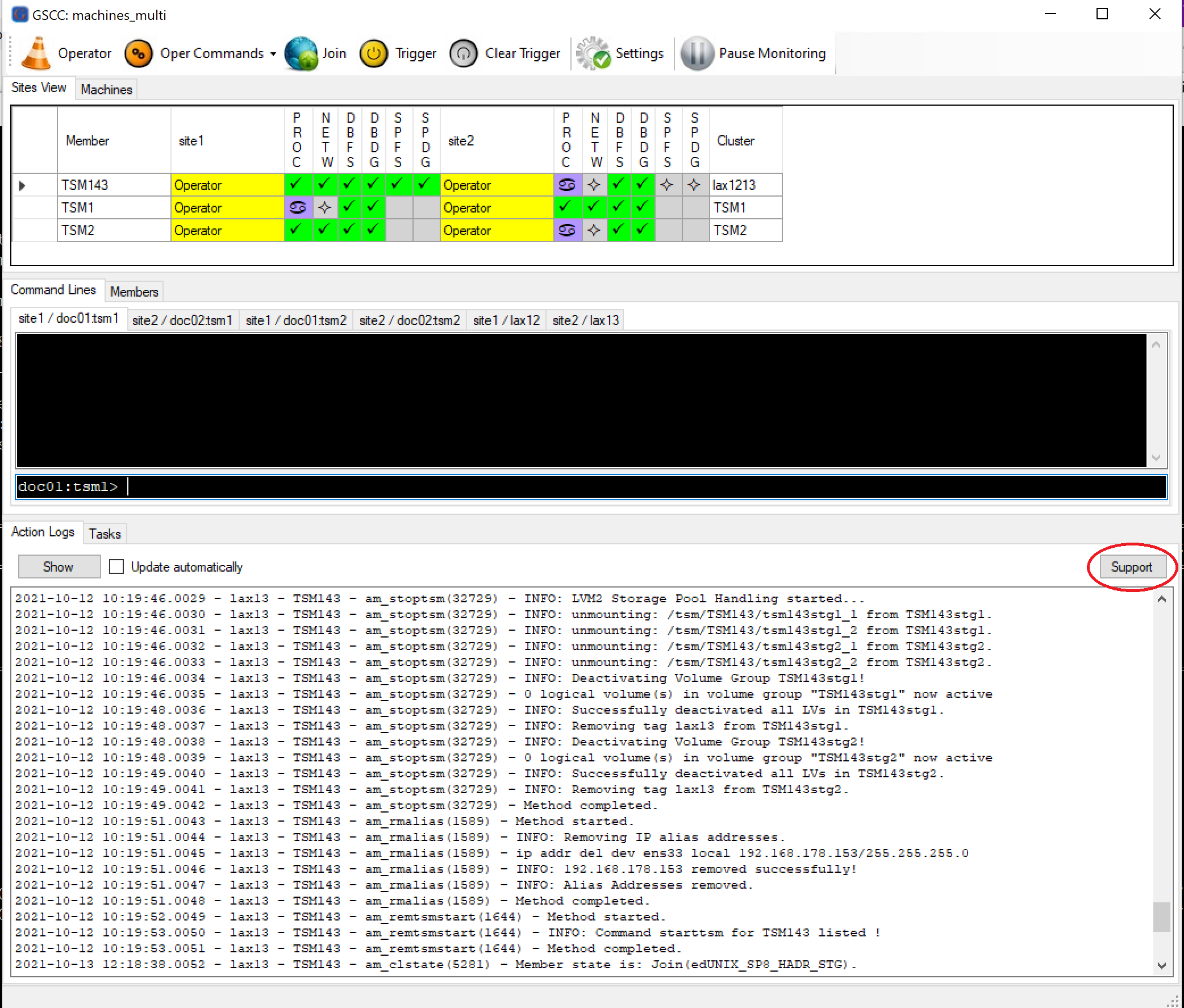Viewport: 1184px width, 1008px height.
Task: Click TSM143 site2 DBFS green checkmark
Action: (619, 185)
